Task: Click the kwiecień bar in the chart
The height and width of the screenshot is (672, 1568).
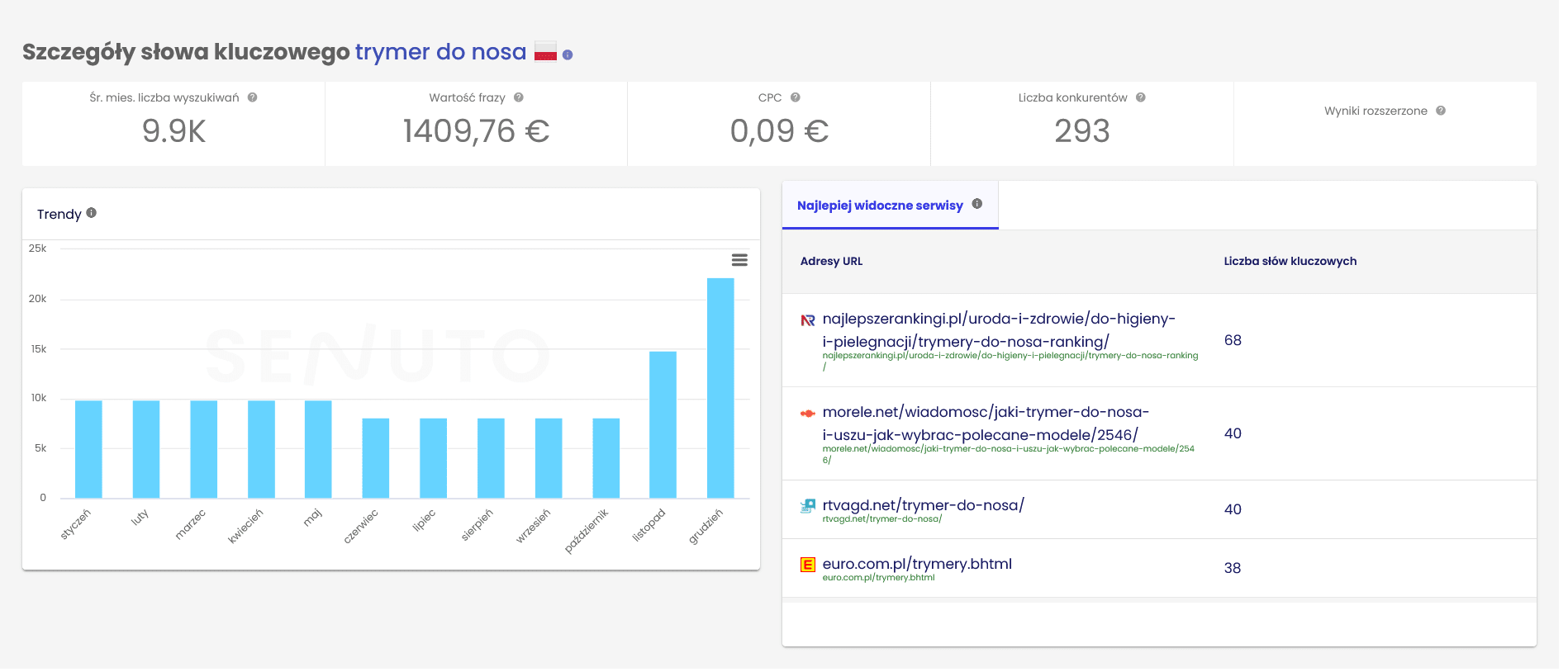Action: click(261, 449)
